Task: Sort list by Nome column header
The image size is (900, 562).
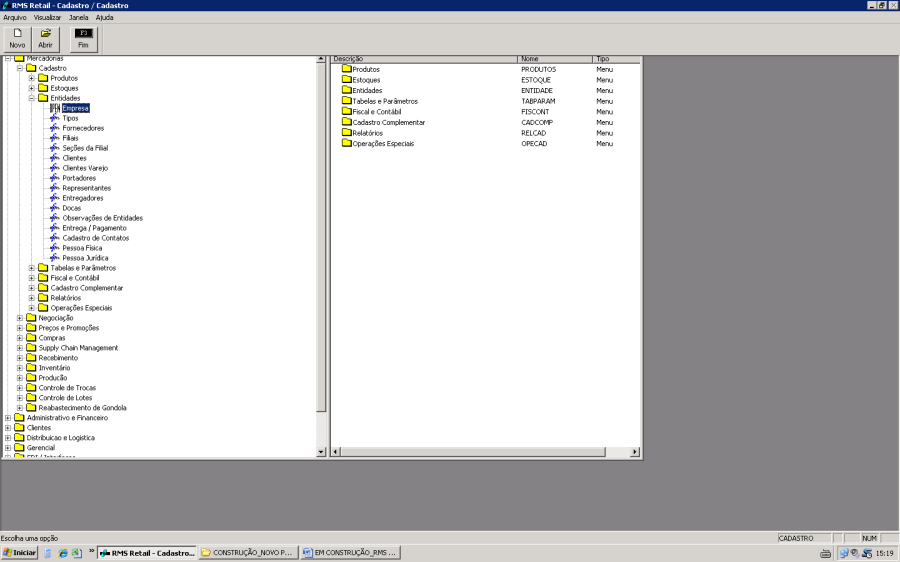Action: (x=554, y=59)
